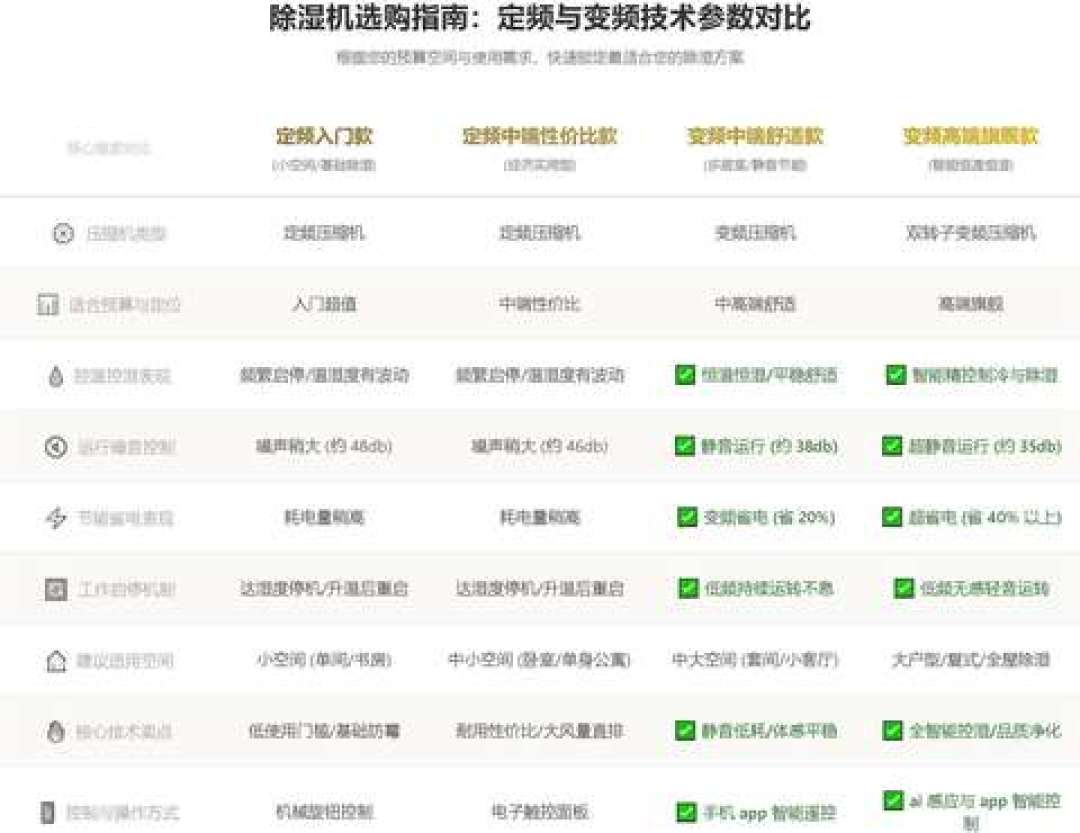
Task: Select the 变频高端旗舰款 column header
Action: 970,136
